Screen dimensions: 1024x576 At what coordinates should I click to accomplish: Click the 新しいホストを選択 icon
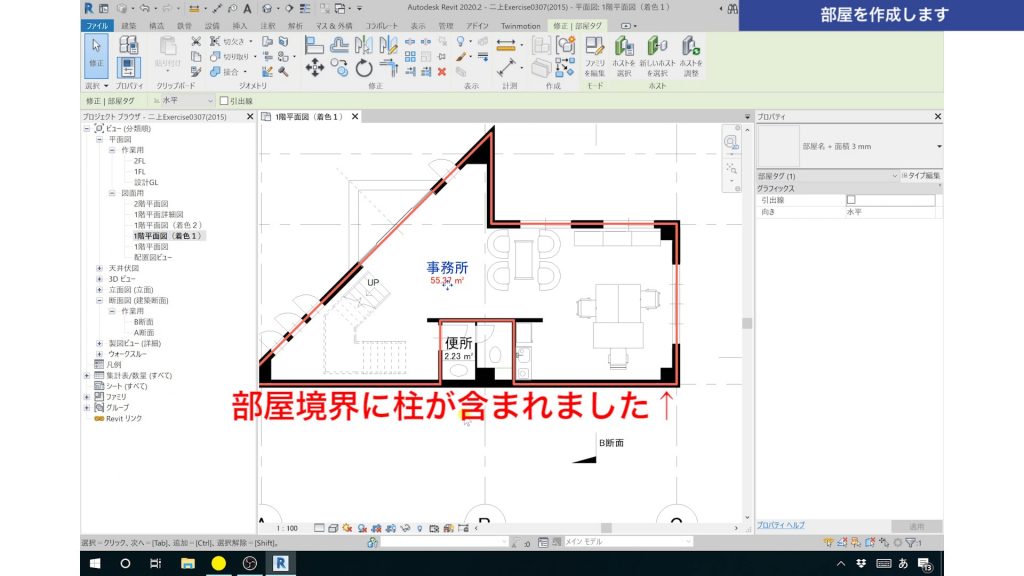click(656, 45)
